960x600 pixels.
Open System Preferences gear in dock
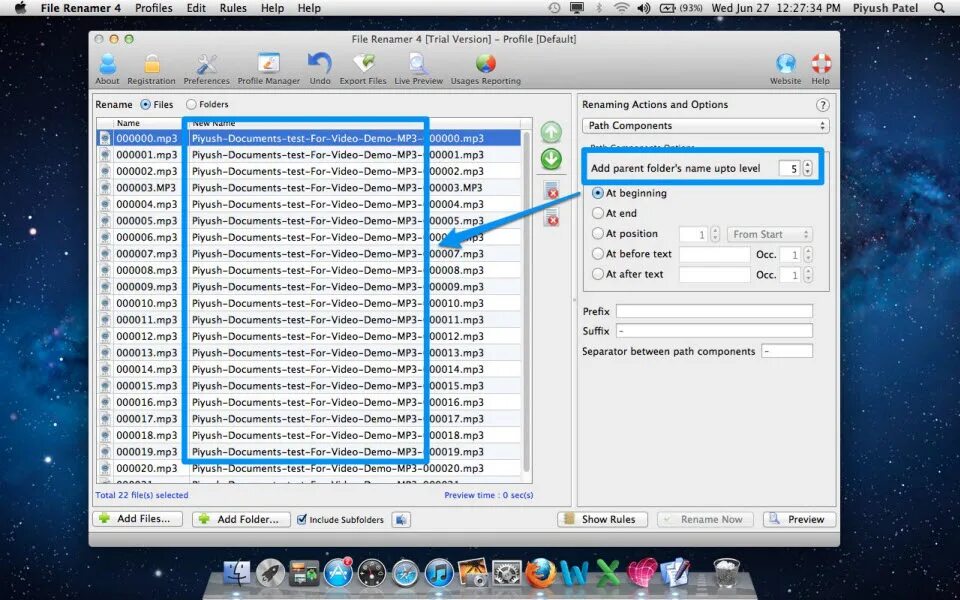tap(506, 574)
